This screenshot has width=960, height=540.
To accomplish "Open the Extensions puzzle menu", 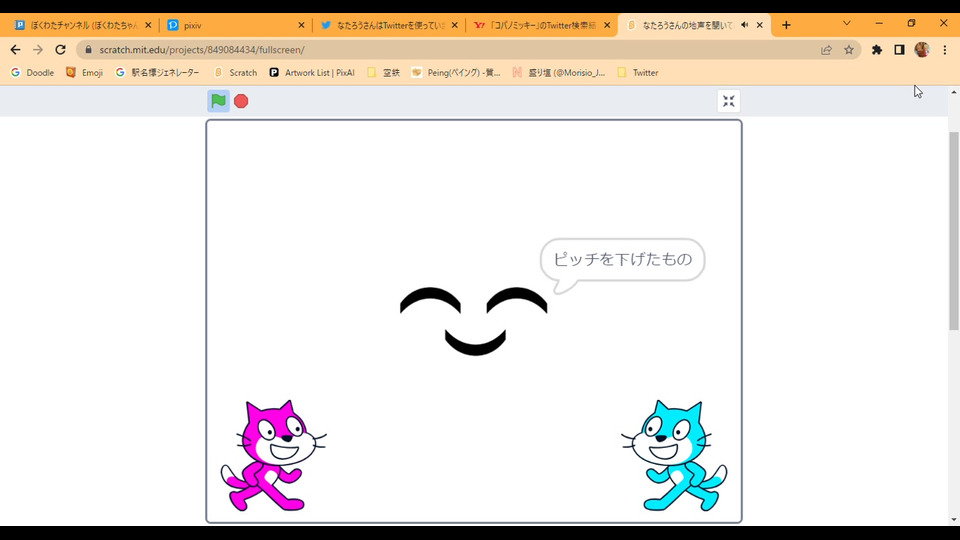I will click(877, 50).
